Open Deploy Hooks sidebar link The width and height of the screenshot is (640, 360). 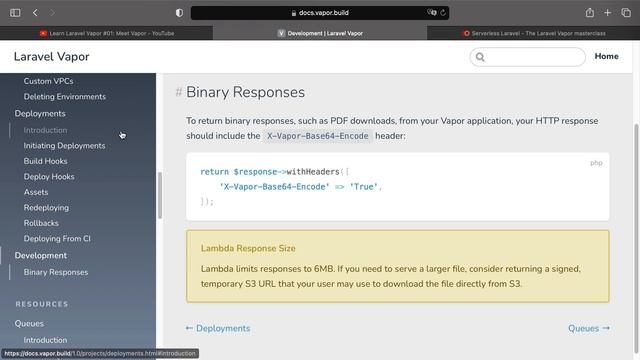[x=49, y=176]
